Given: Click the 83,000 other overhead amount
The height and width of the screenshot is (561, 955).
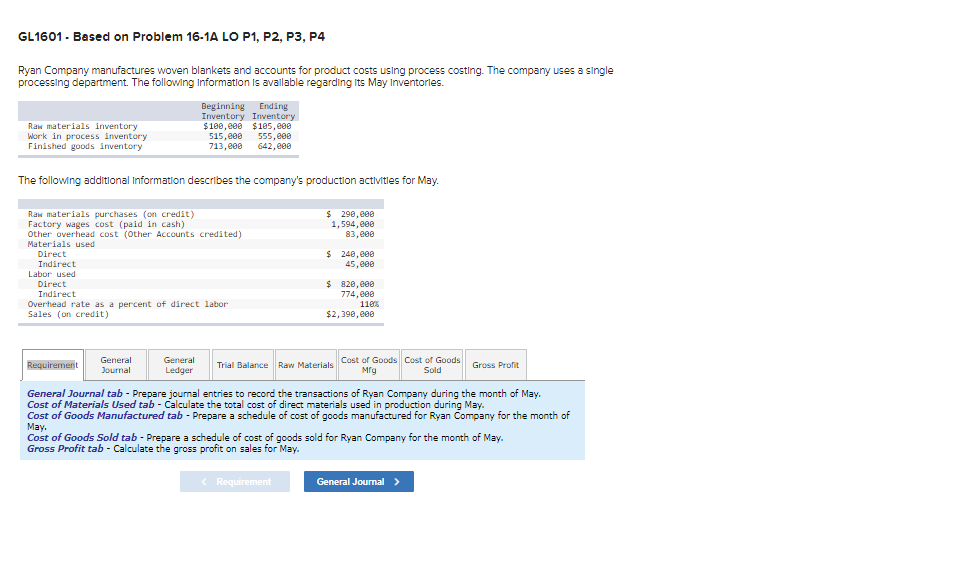Looking at the screenshot, I should (x=360, y=234).
